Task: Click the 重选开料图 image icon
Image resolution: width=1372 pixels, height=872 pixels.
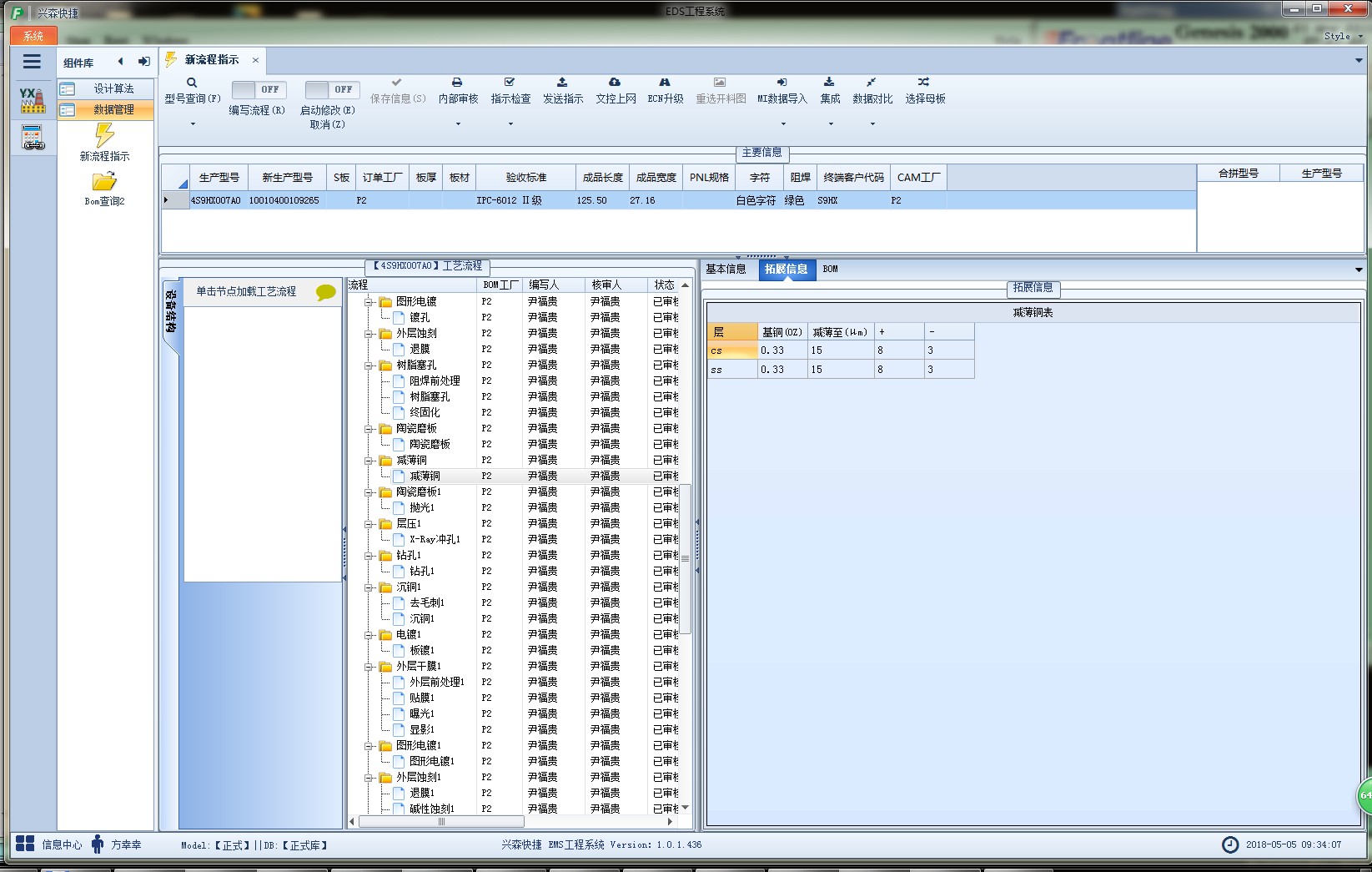Action: tap(720, 83)
